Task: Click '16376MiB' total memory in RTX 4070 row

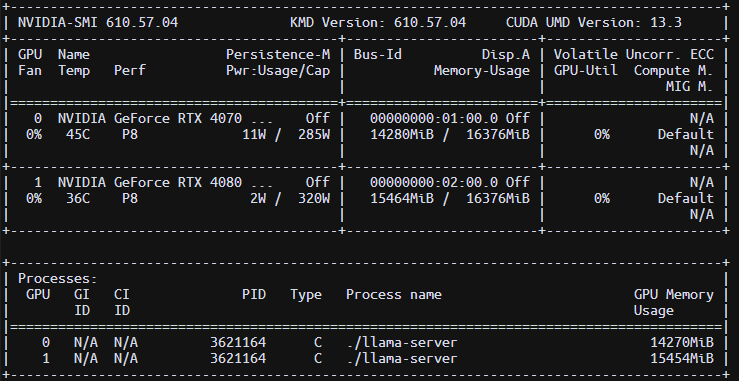Action: click(x=498, y=134)
